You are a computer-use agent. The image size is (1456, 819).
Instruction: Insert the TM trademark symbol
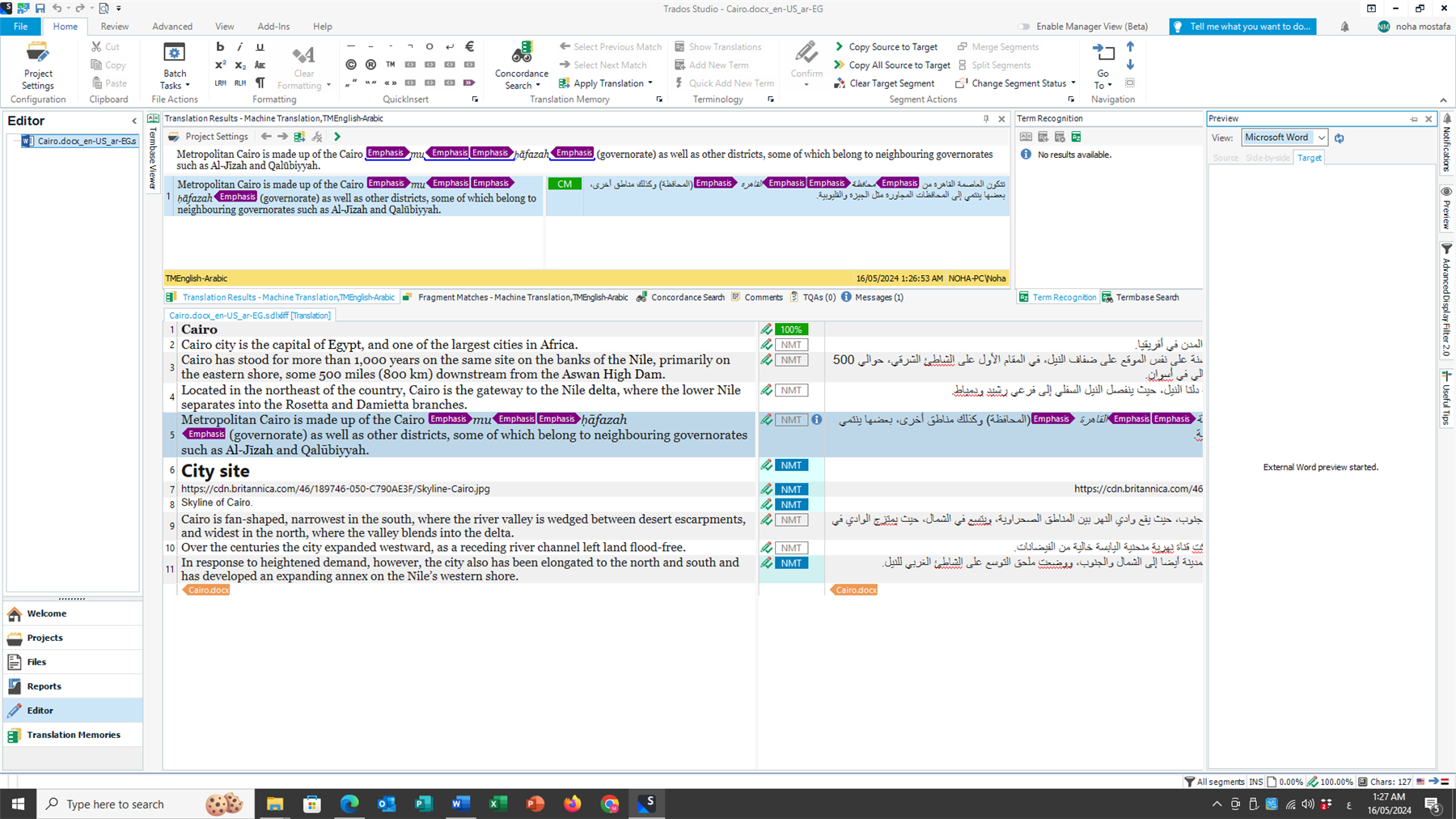coord(391,65)
